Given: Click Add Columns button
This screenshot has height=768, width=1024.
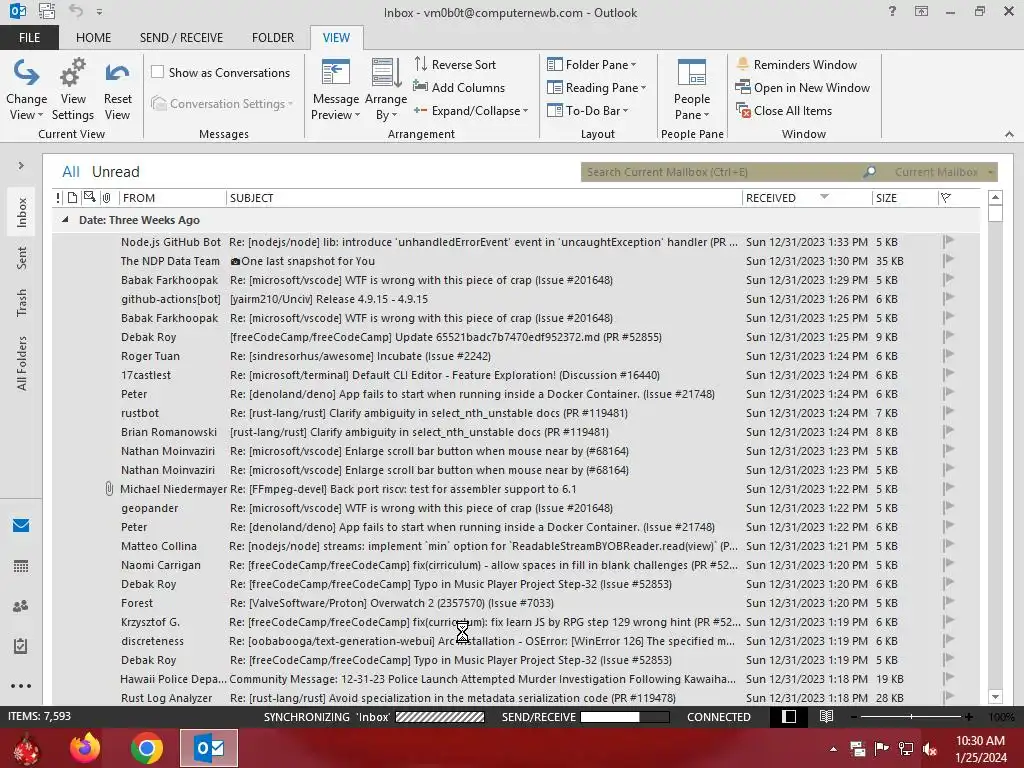Looking at the screenshot, I should click(459, 88).
